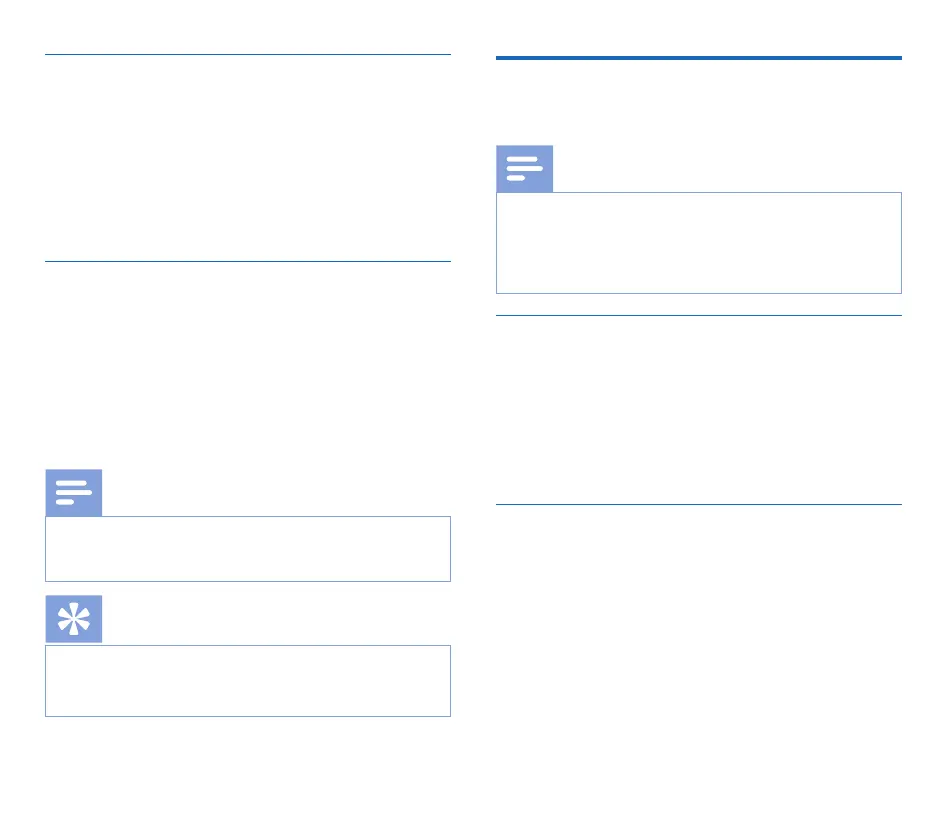Click the thick blue rule heading the right column

[698, 58]
